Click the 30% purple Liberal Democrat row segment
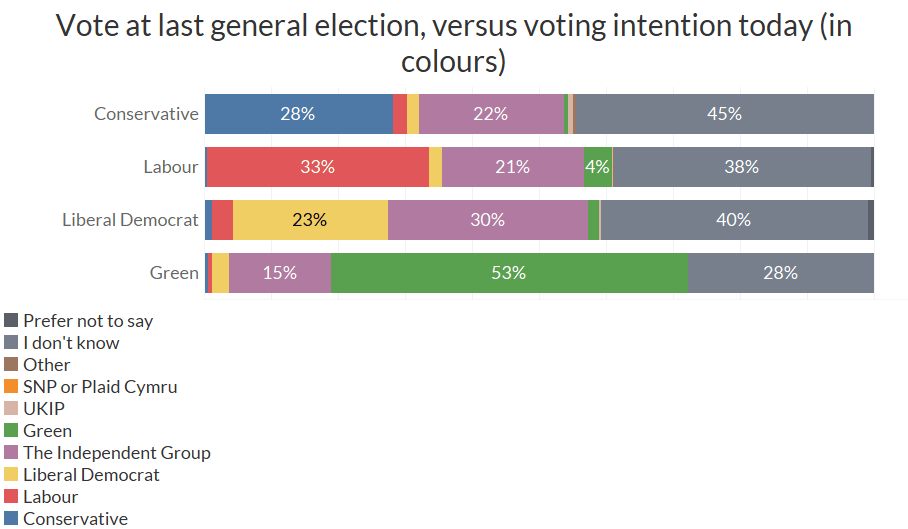 click(x=487, y=220)
